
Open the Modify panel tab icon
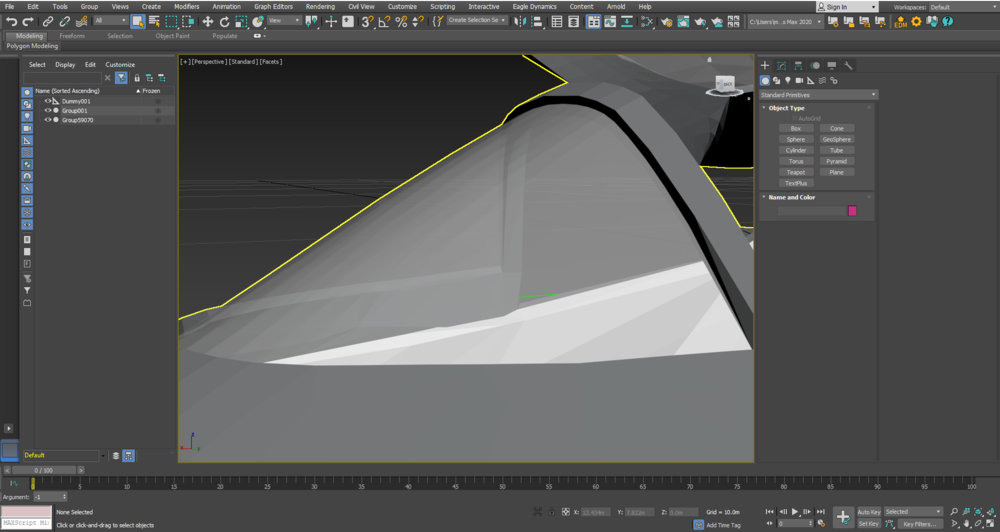click(x=781, y=66)
